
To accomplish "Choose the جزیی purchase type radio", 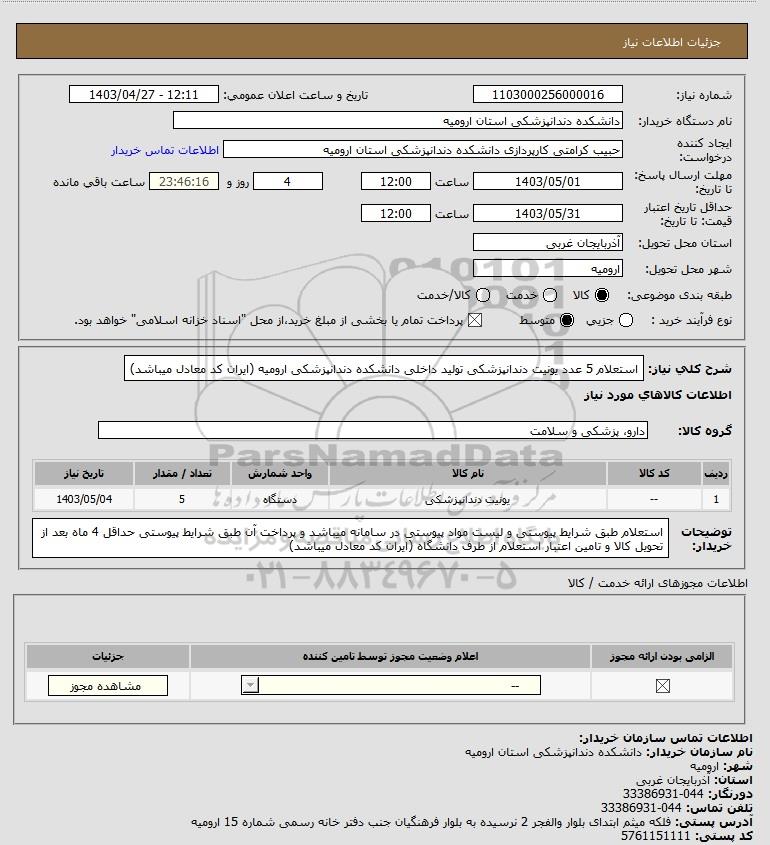I will point(626,320).
